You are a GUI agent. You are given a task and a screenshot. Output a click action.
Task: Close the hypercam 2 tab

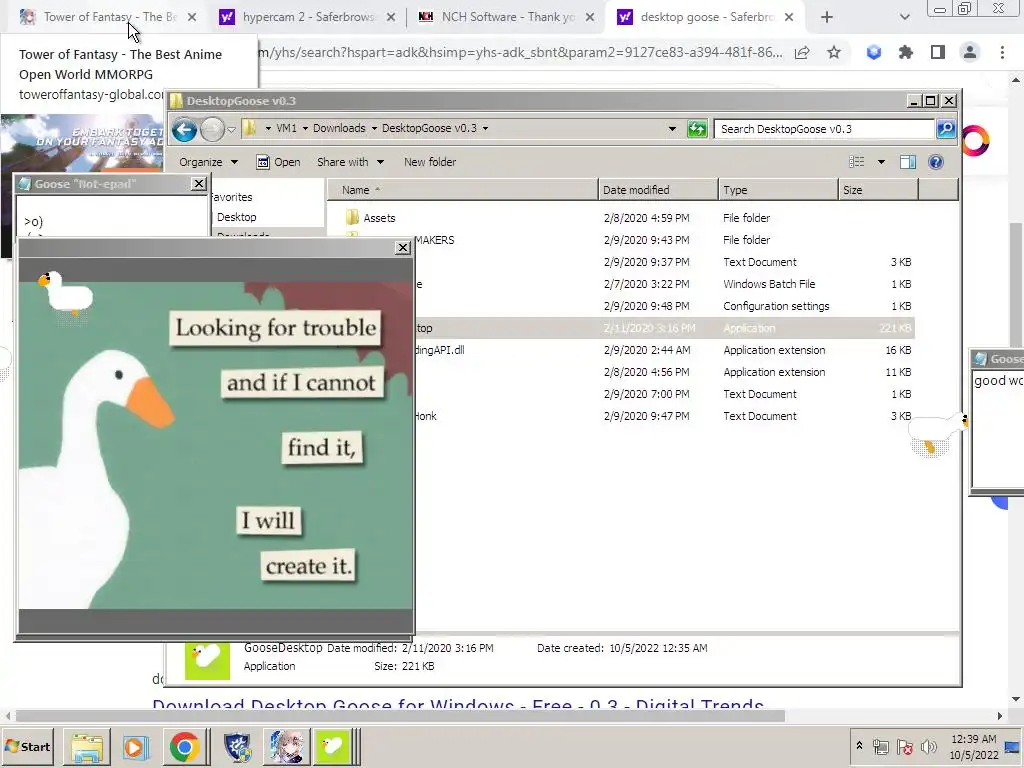391,18
